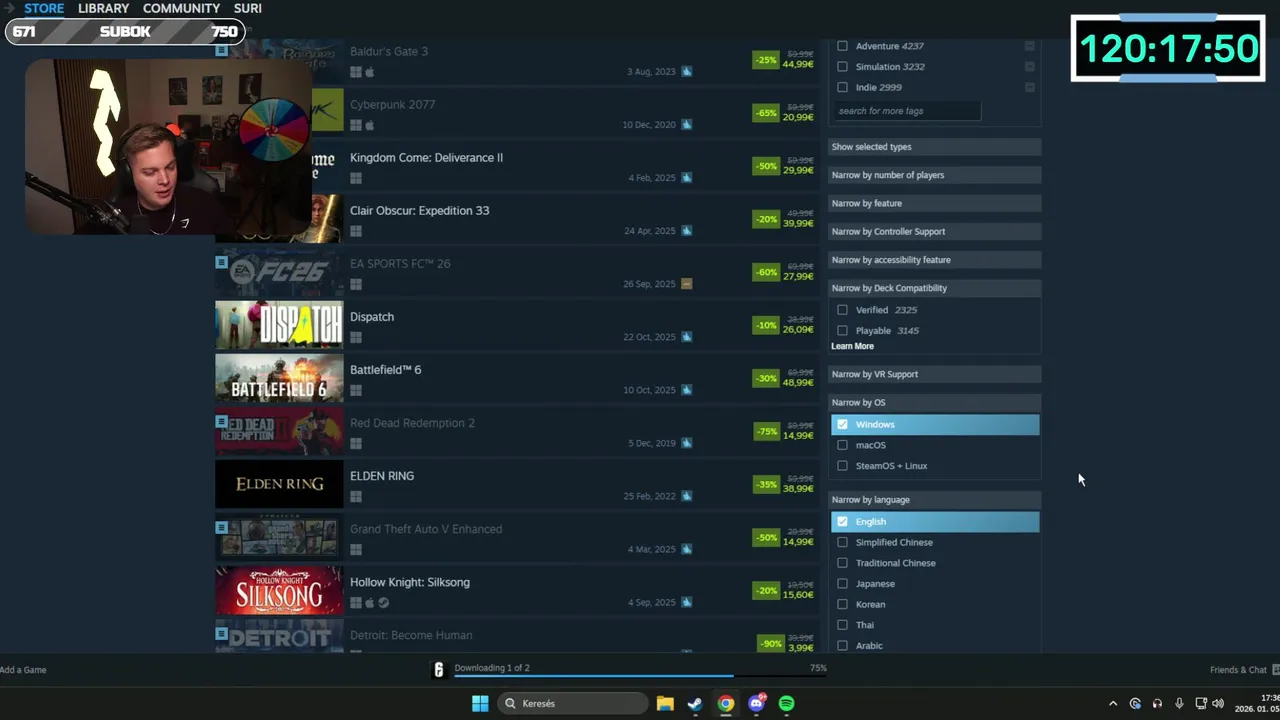Click the Rainbow Six download icon
Image resolution: width=1280 pixels, height=720 pixels.
[x=438, y=669]
